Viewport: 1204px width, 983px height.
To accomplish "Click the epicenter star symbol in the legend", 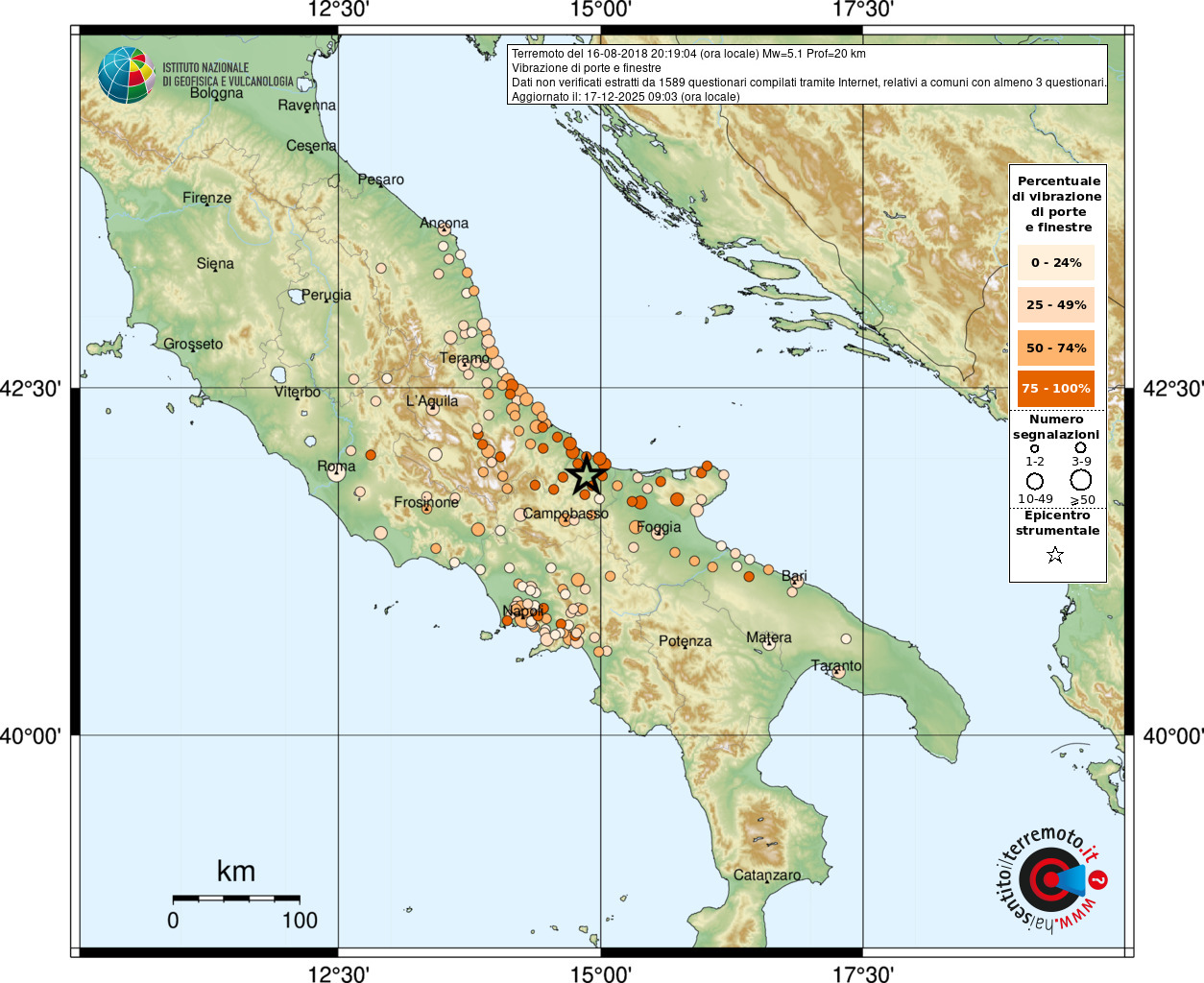I will (1055, 555).
